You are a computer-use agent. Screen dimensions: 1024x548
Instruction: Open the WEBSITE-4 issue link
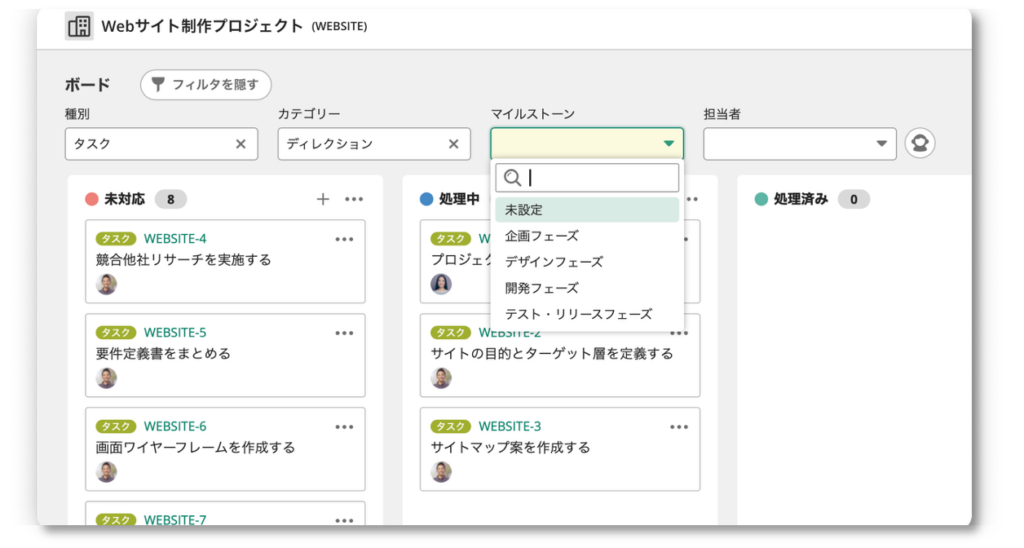point(175,239)
